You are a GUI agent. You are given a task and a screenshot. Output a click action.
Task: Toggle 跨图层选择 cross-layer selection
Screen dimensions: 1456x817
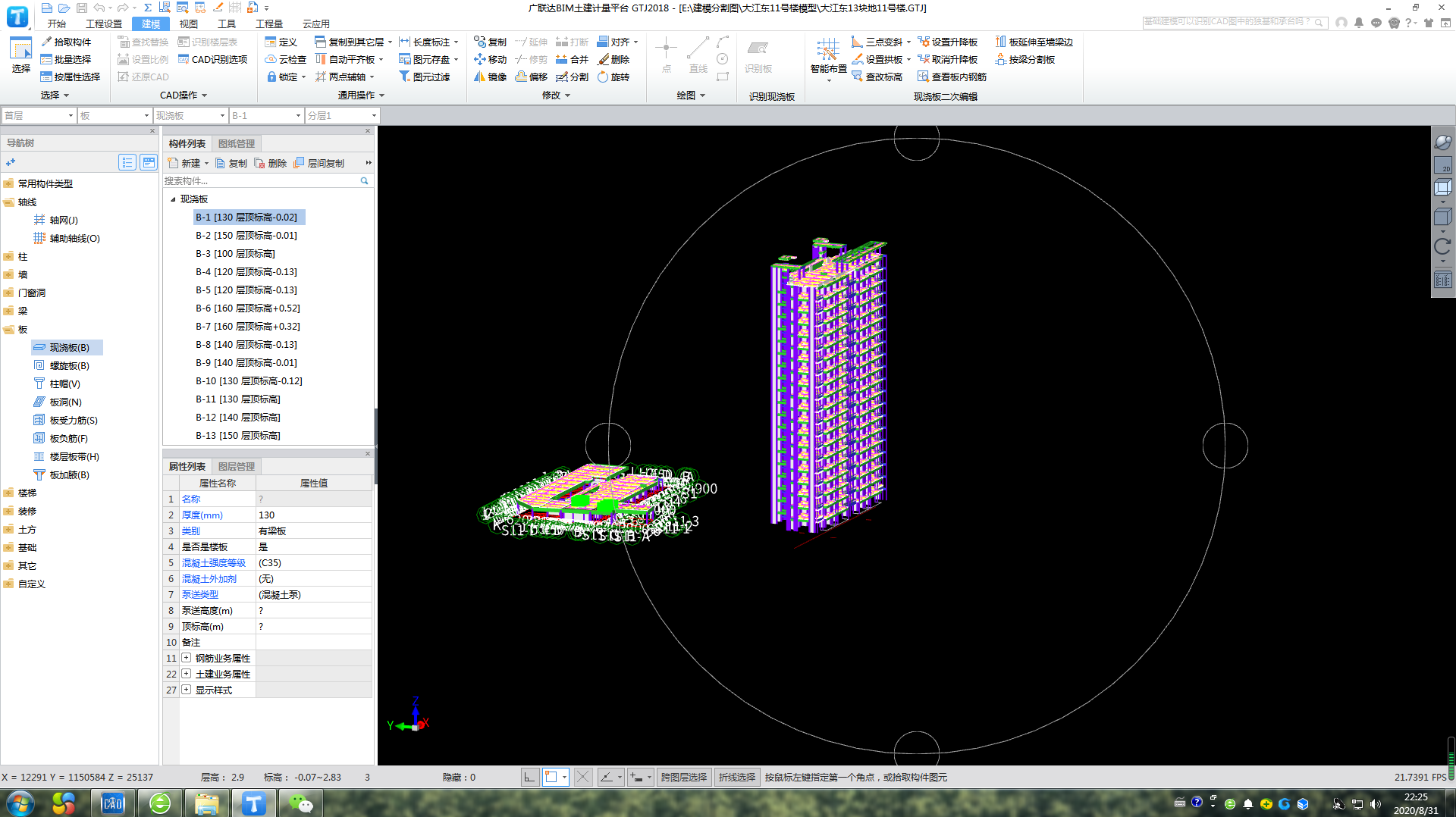(683, 777)
